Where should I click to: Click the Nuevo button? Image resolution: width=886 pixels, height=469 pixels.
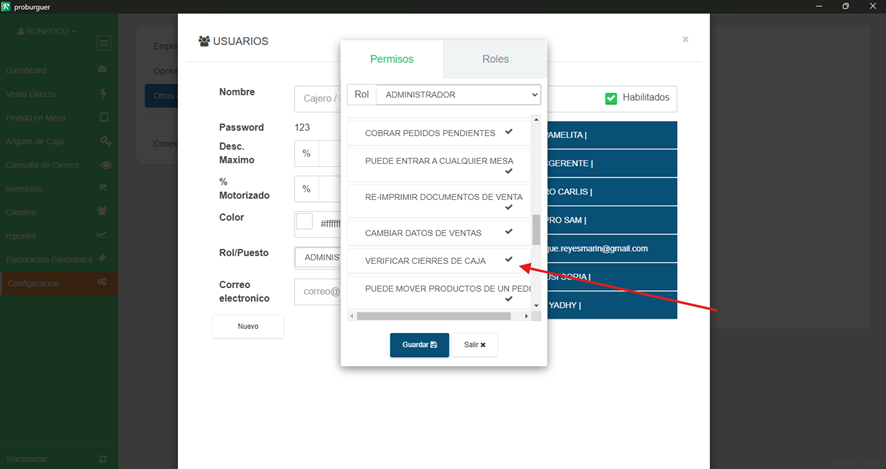point(248,326)
